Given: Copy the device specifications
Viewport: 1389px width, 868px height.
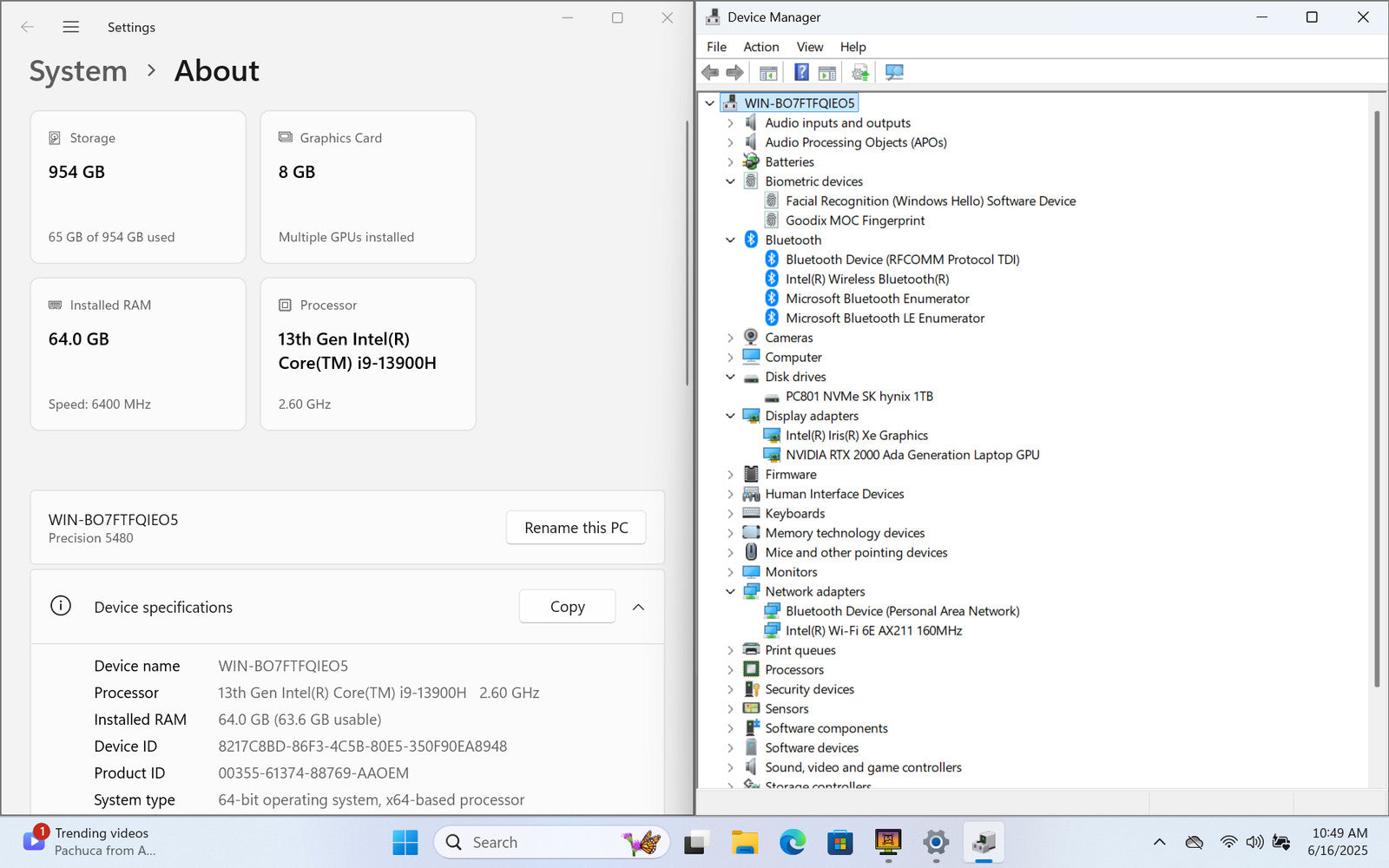Looking at the screenshot, I should pyautogui.click(x=567, y=607).
